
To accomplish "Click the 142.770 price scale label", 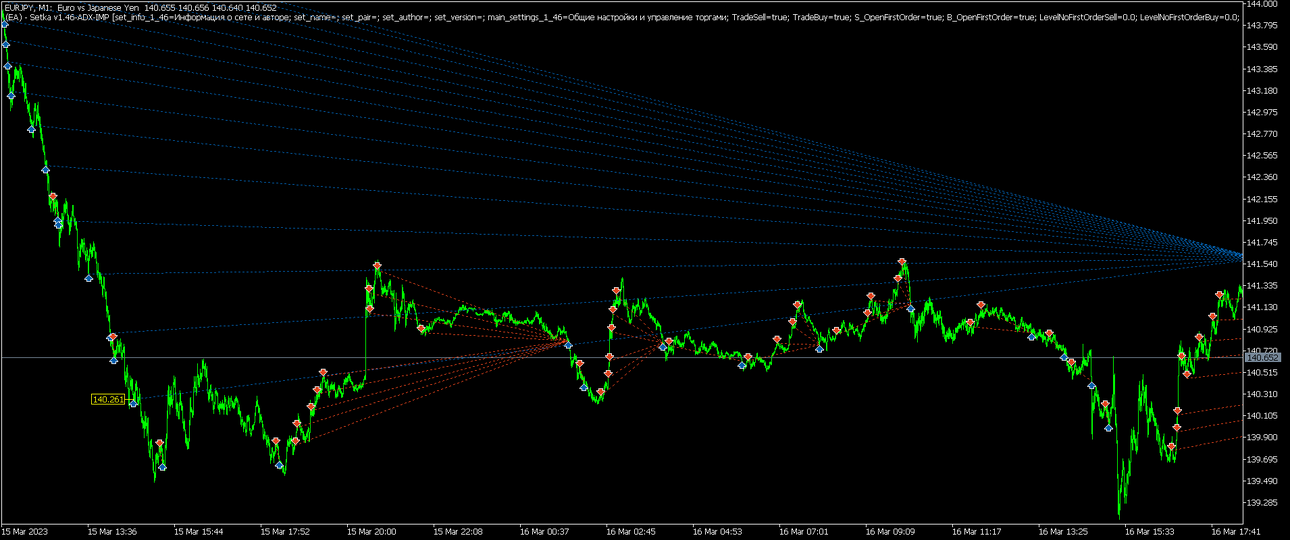I will [1263, 134].
